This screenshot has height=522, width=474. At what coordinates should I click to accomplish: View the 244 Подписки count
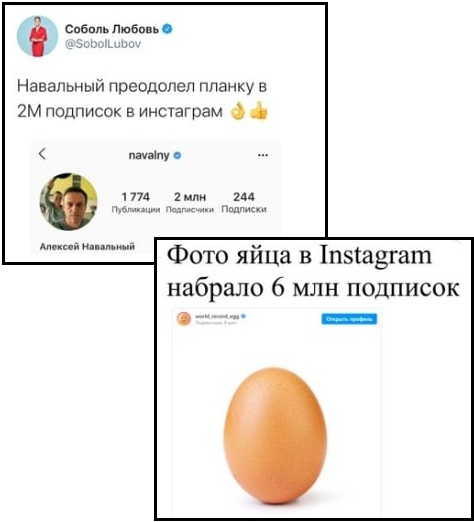click(244, 202)
